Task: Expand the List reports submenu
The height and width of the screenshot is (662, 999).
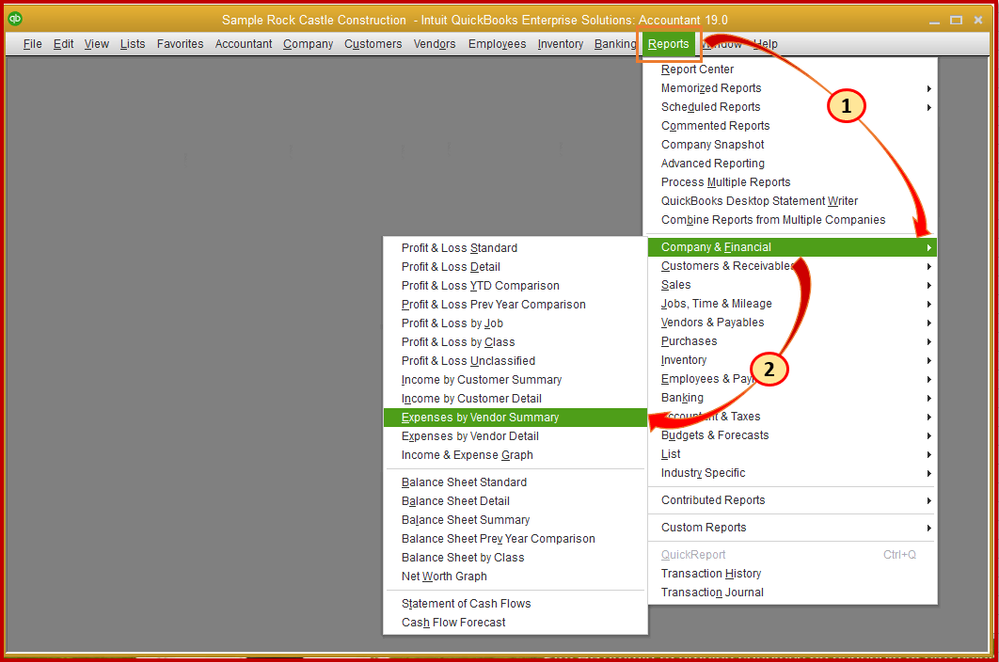Action: click(793, 454)
